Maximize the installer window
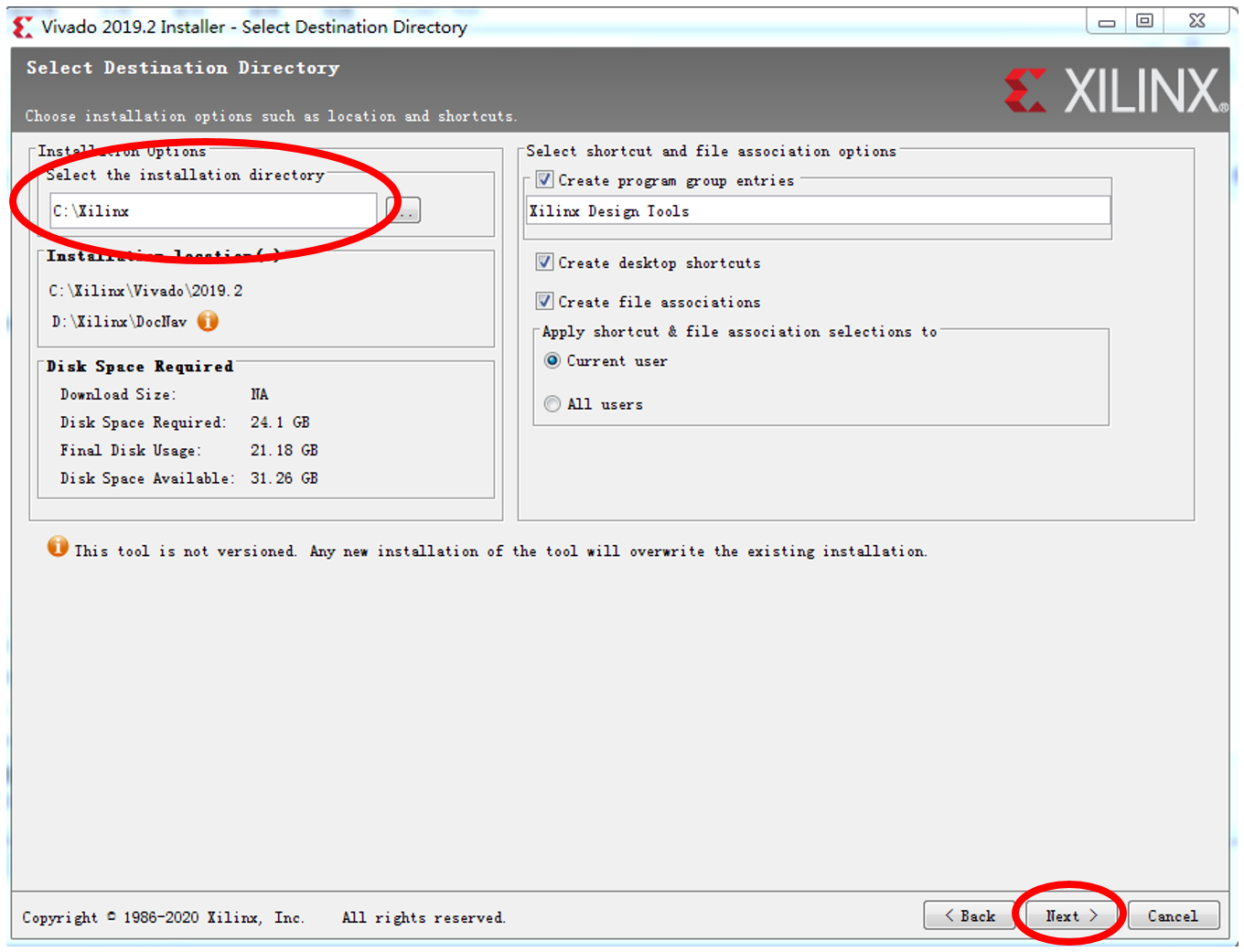 click(1145, 21)
